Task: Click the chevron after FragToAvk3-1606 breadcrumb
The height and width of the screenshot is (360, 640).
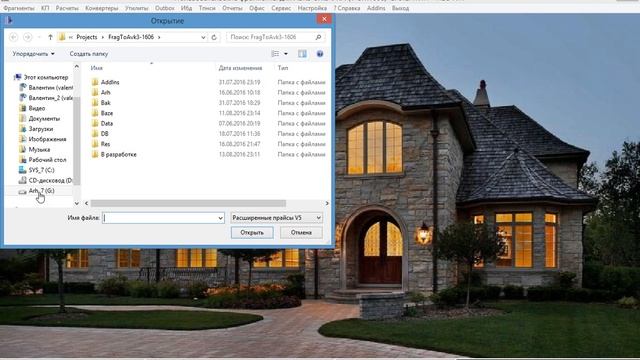Action: [159, 37]
